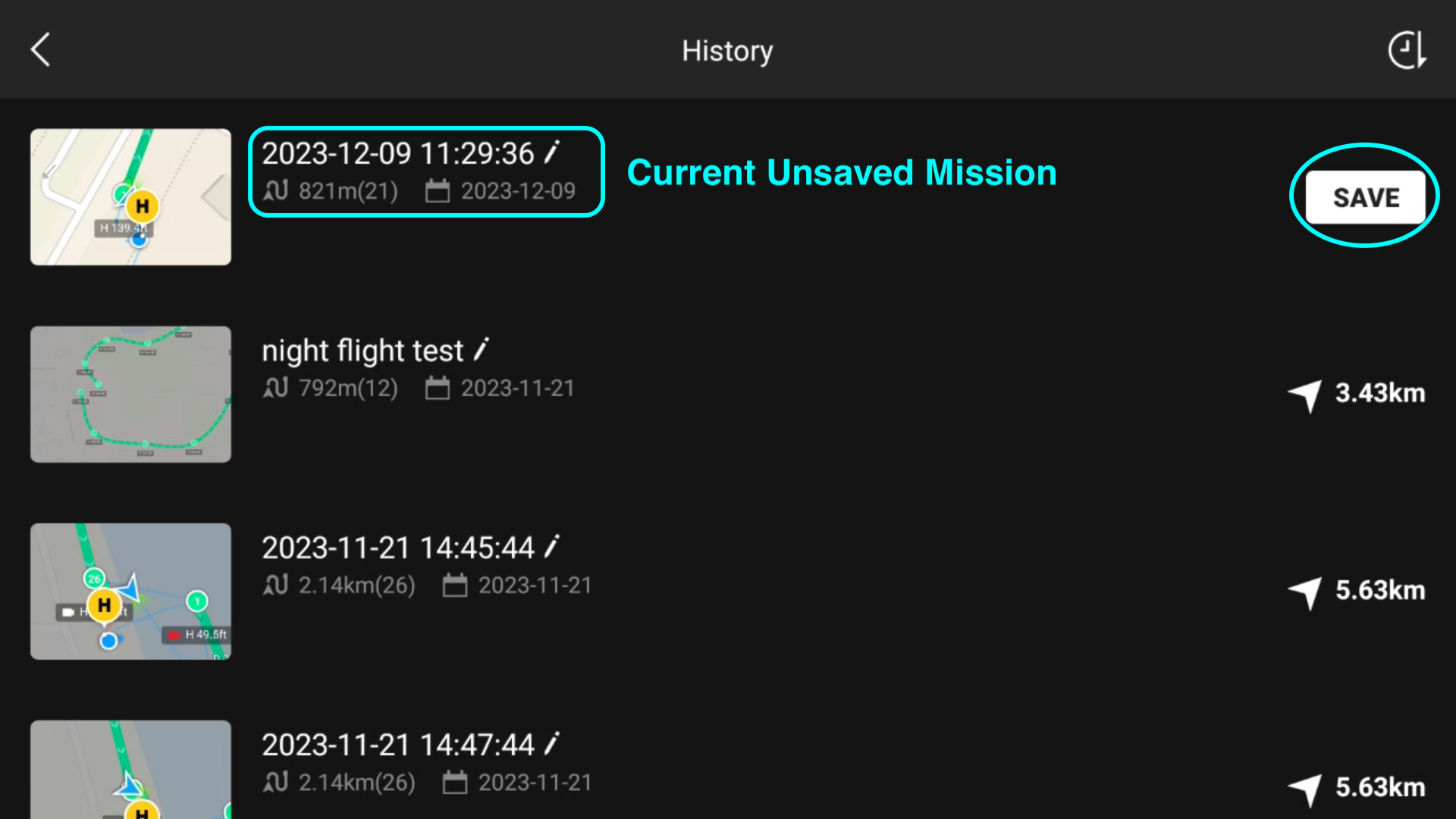
Task: Edit name of 2023-11-21 14:45:44 mission
Action: [552, 547]
